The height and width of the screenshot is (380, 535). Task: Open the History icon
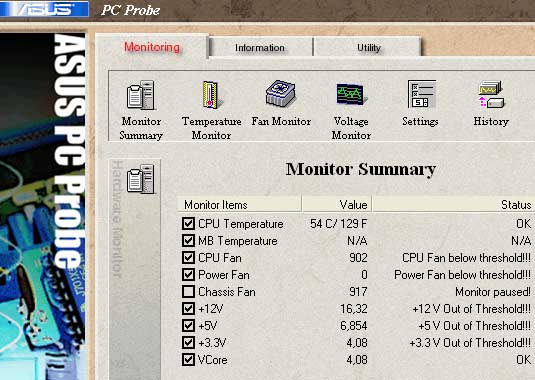pyautogui.click(x=491, y=94)
